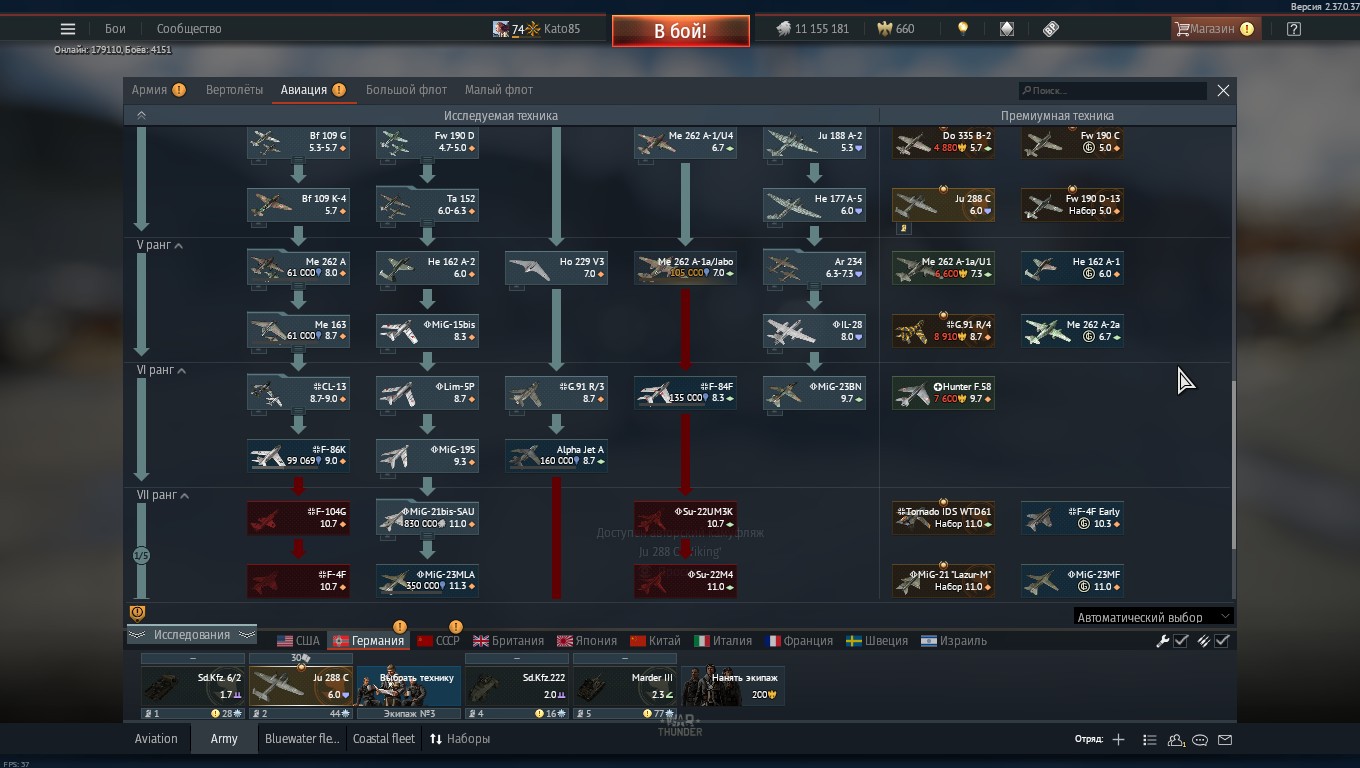Collapse all ranks with the double chevron

tap(141, 116)
